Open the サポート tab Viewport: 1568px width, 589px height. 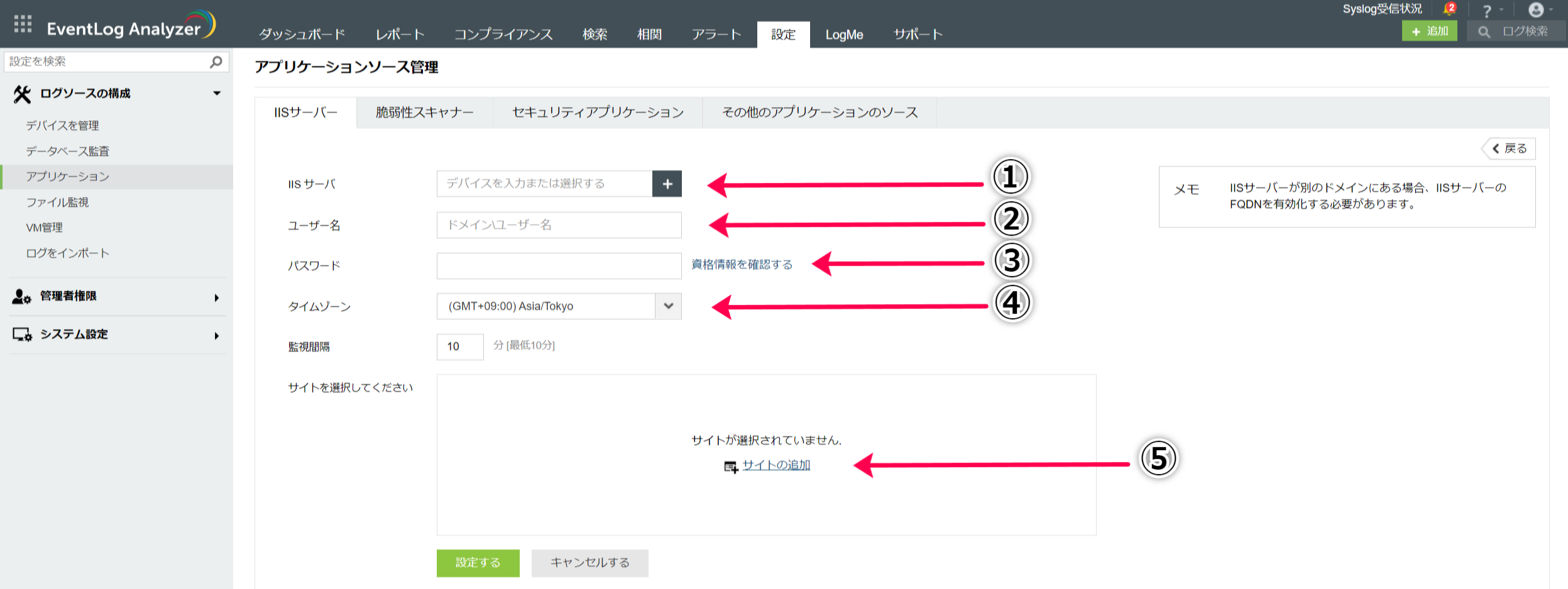coord(918,35)
